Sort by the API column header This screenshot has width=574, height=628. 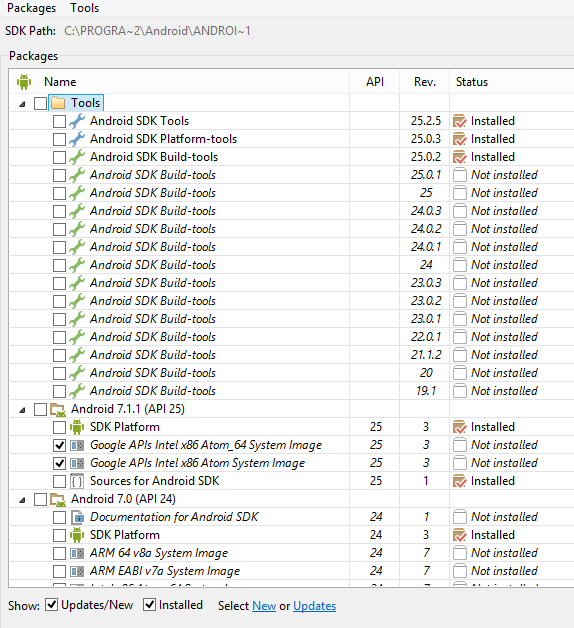pyautogui.click(x=375, y=82)
